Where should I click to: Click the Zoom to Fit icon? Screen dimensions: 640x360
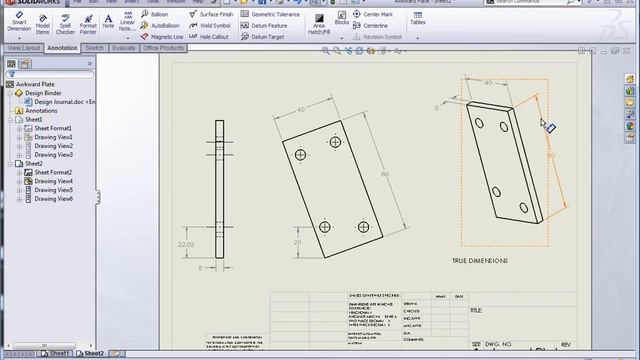click(325, 51)
